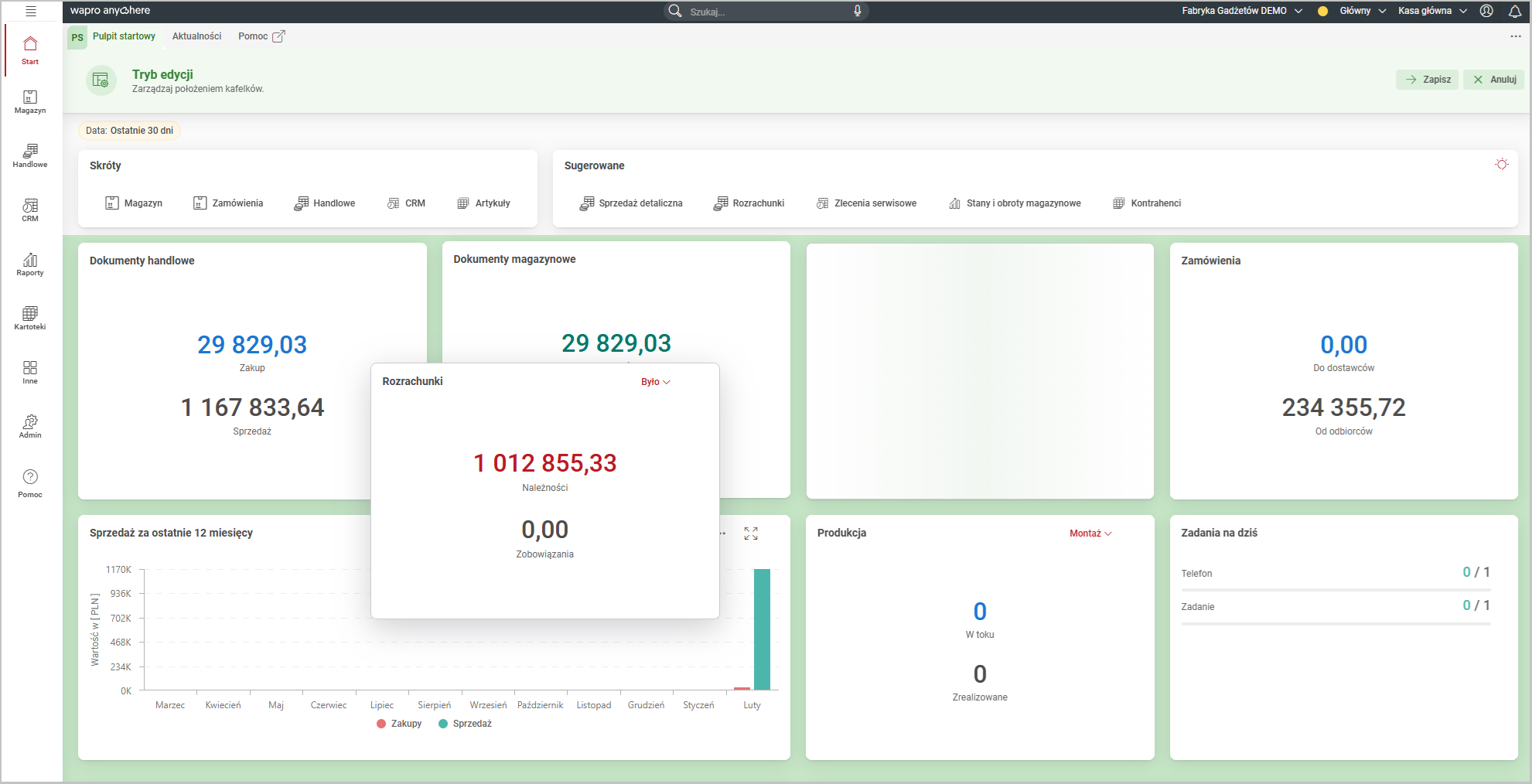Screen dimensions: 1532x784
Task: Toggle the suggestions brightness icon in Sugerowane panel
Action: coord(1503,164)
